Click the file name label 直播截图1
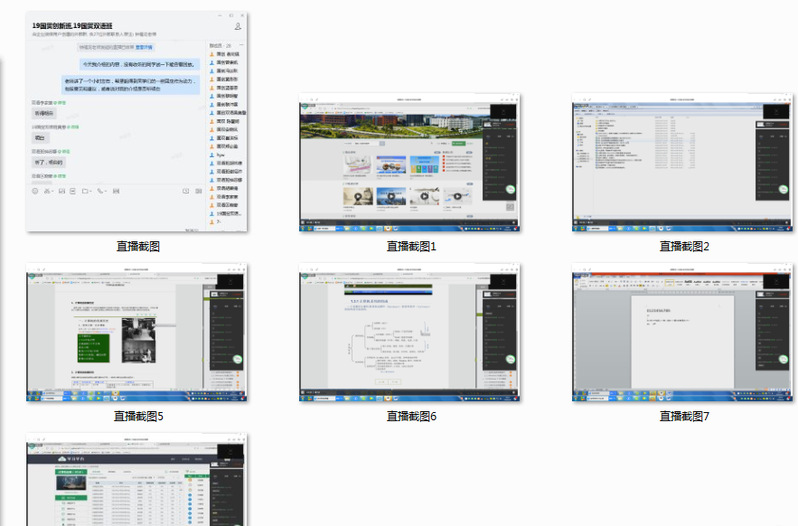 click(412, 246)
